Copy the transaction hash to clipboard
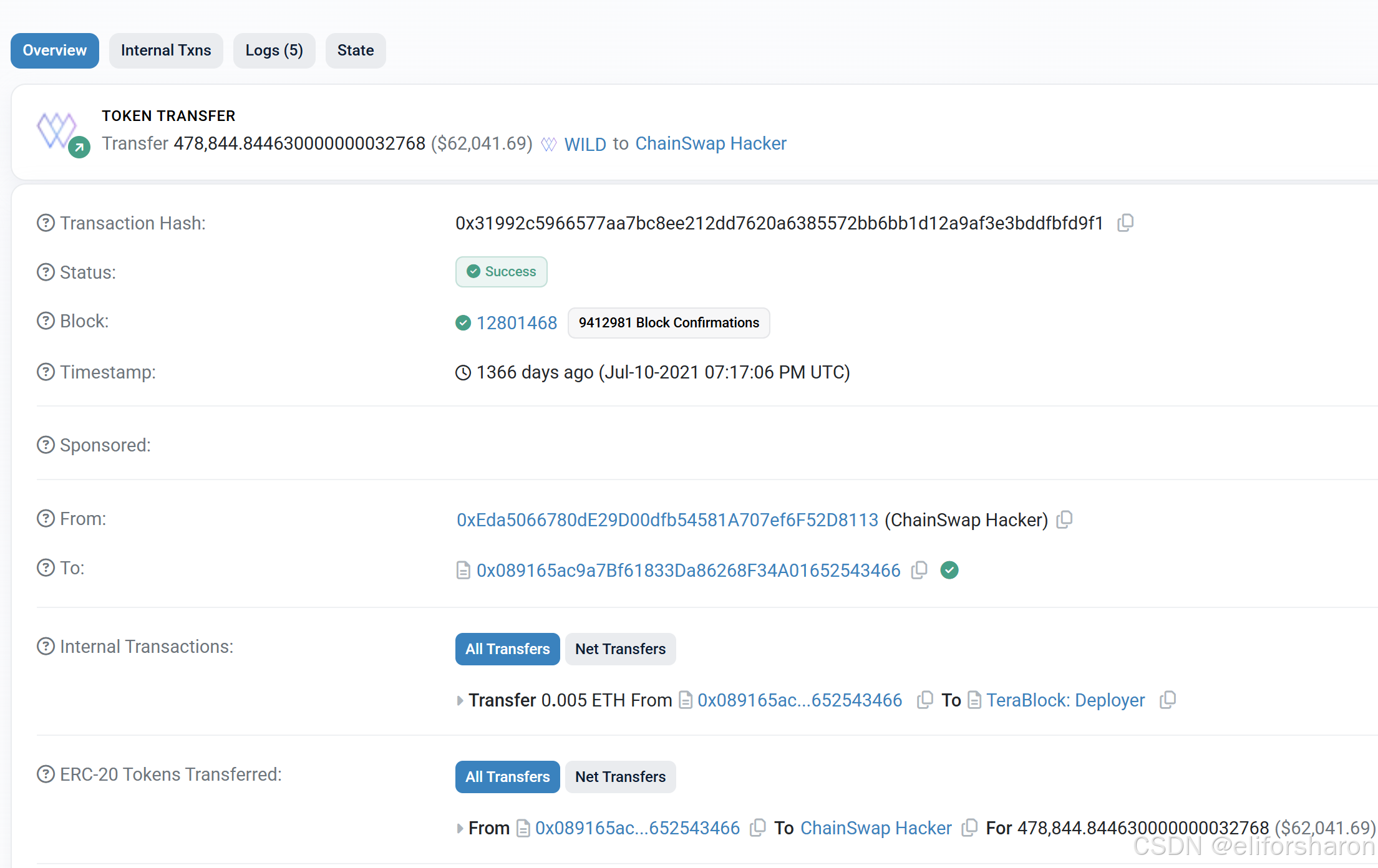This screenshot has height=868, width=1378. click(x=1125, y=223)
